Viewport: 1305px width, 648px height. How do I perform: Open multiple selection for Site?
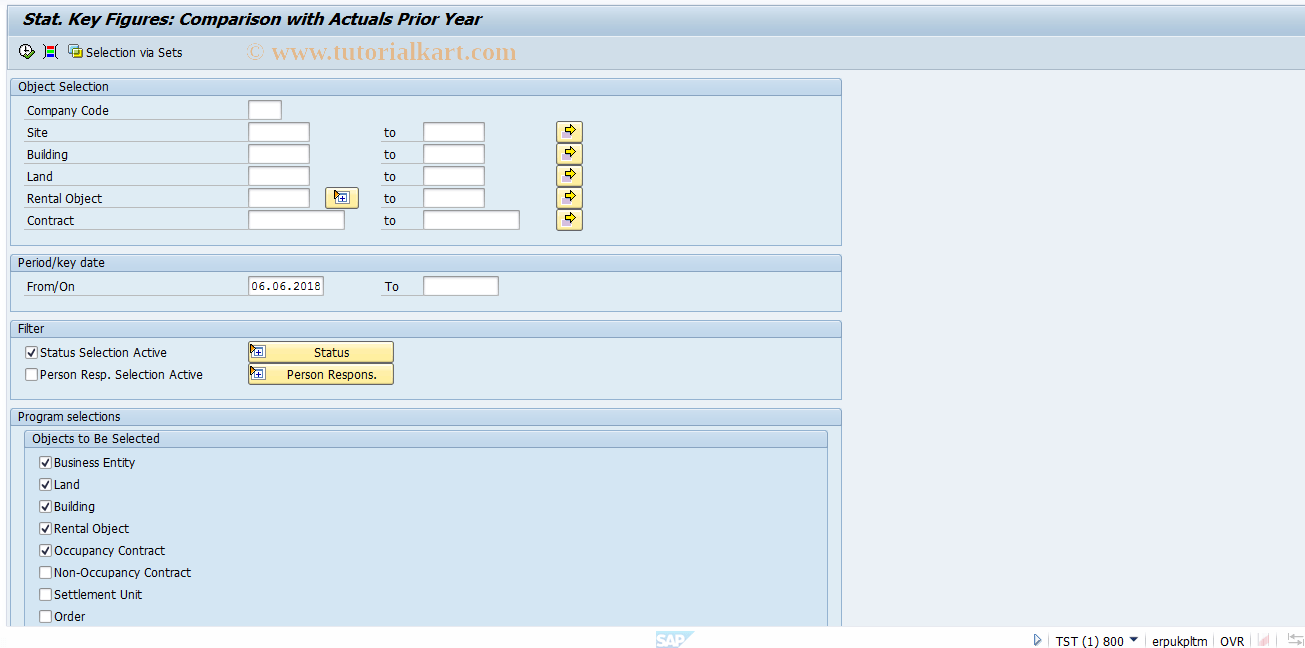(568, 131)
